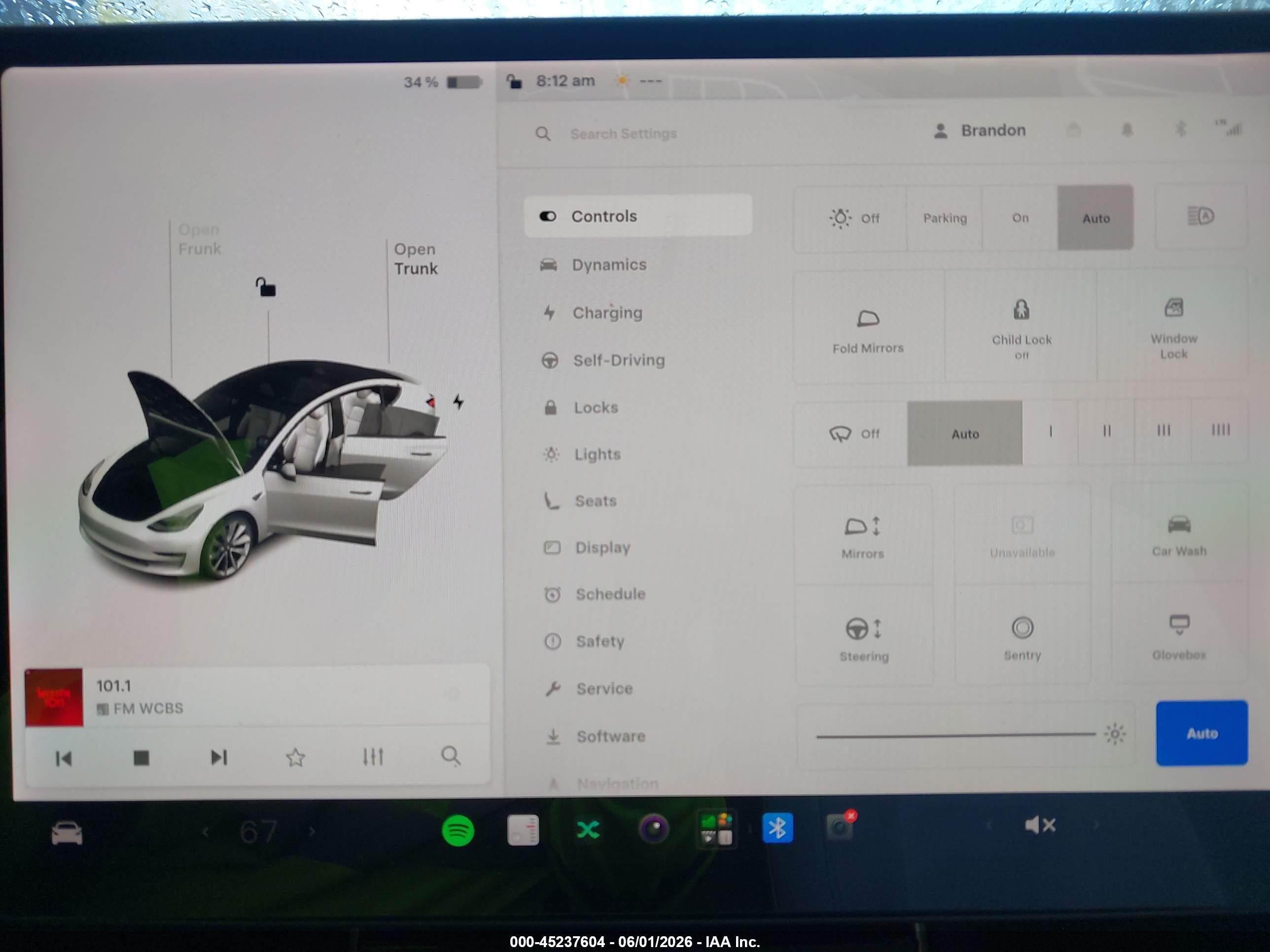
Task: Tap the green crossed-arrows app icon
Action: coord(588,830)
